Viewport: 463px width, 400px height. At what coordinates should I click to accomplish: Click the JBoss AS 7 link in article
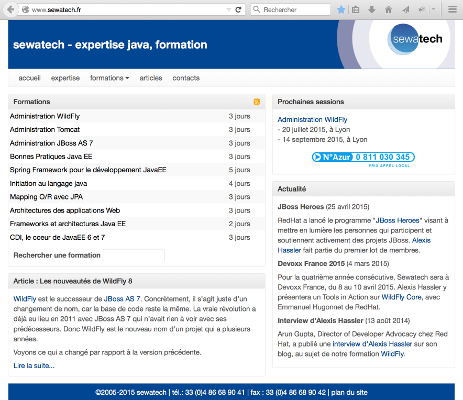pyautogui.click(x=122, y=299)
